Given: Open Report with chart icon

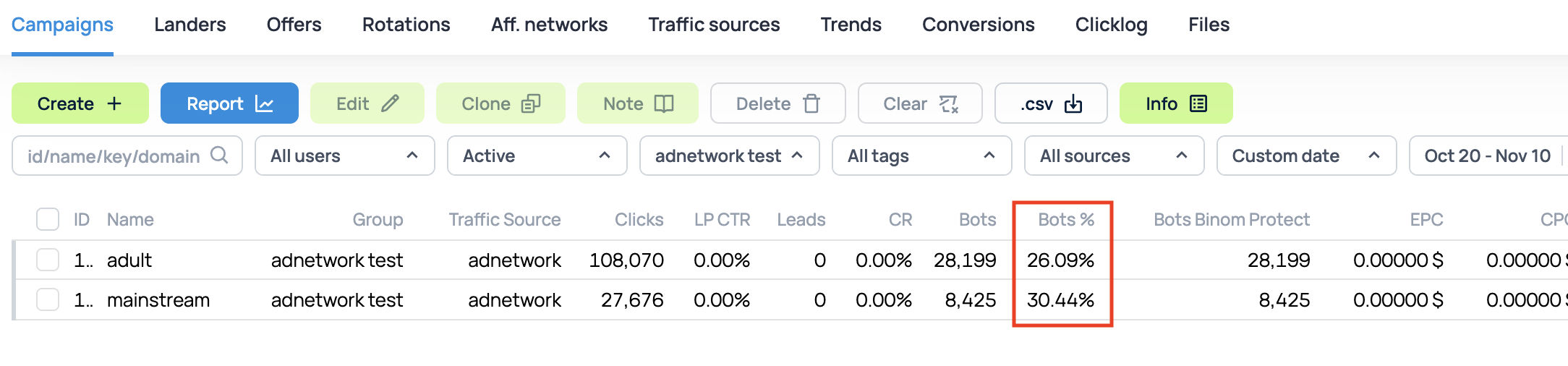Looking at the screenshot, I should click(x=229, y=103).
